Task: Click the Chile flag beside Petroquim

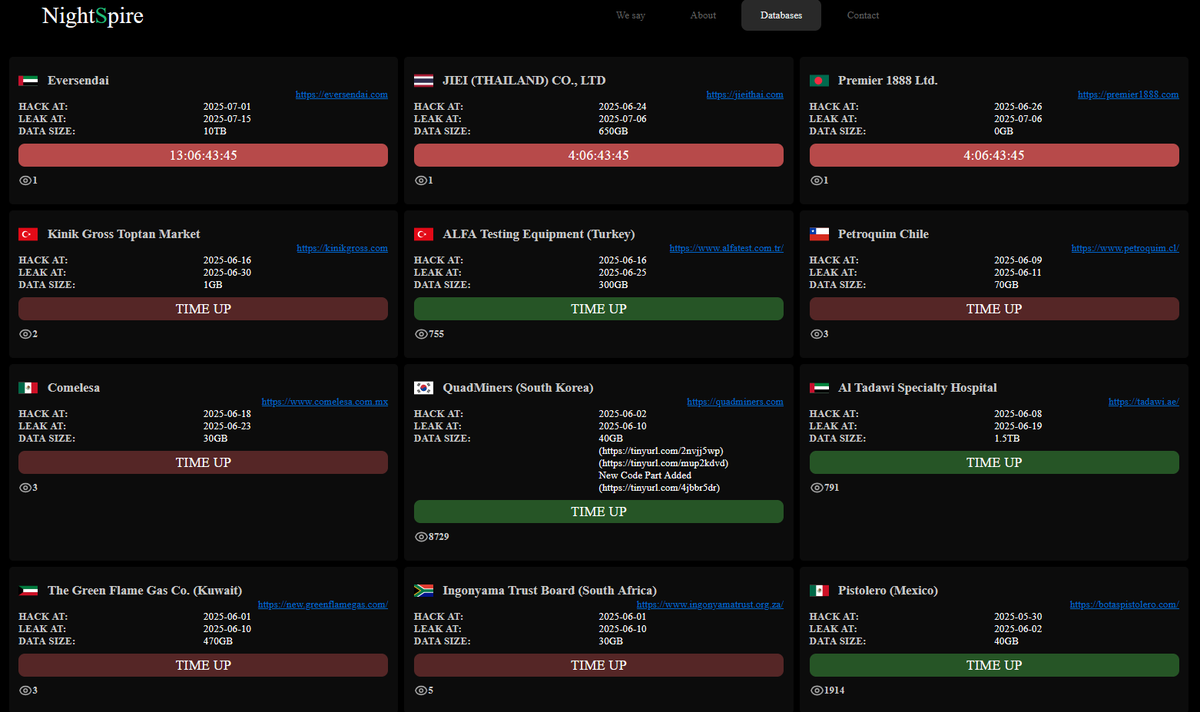Action: (819, 235)
